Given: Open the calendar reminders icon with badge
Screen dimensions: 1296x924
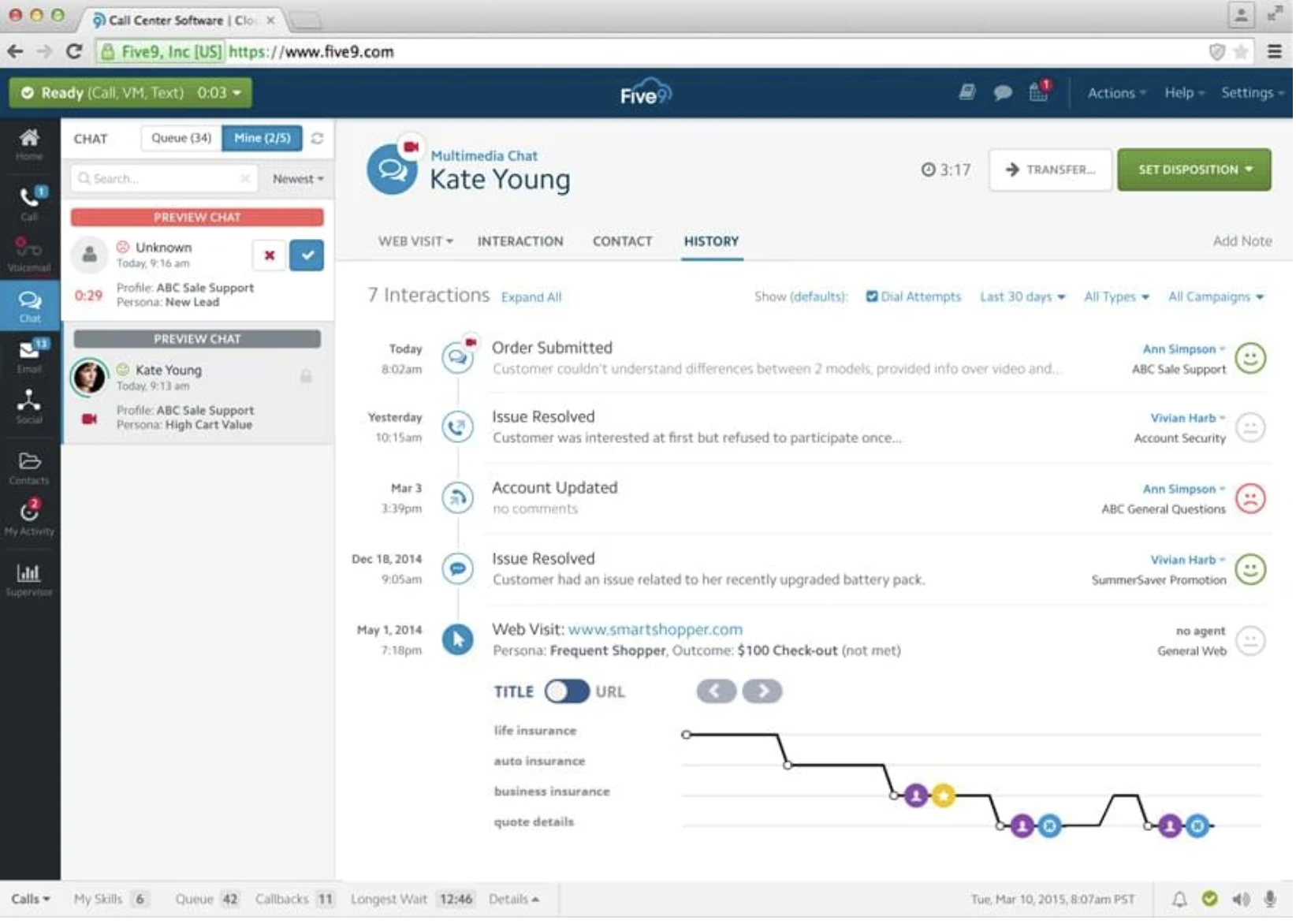Looking at the screenshot, I should click(1039, 91).
